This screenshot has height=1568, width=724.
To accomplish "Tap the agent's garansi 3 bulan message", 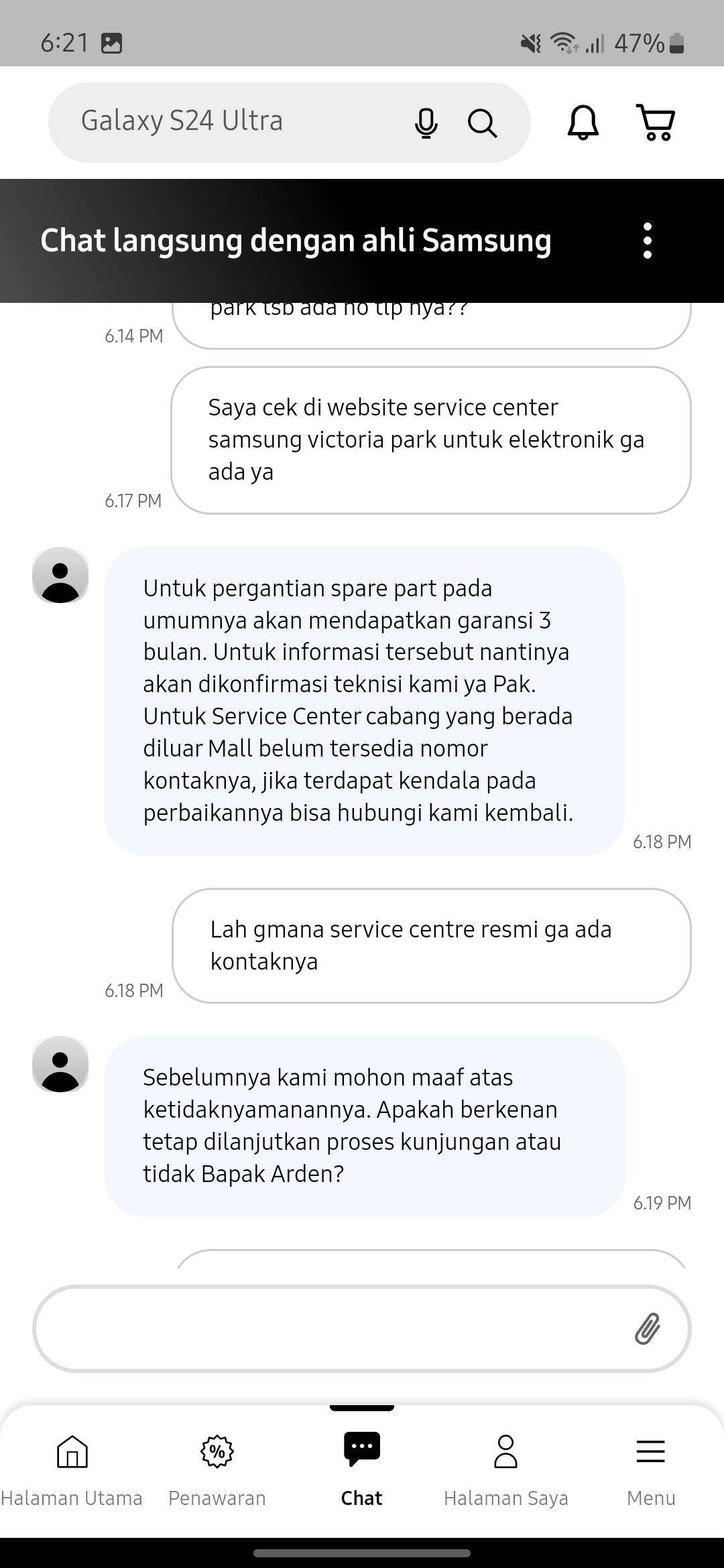I will click(365, 701).
